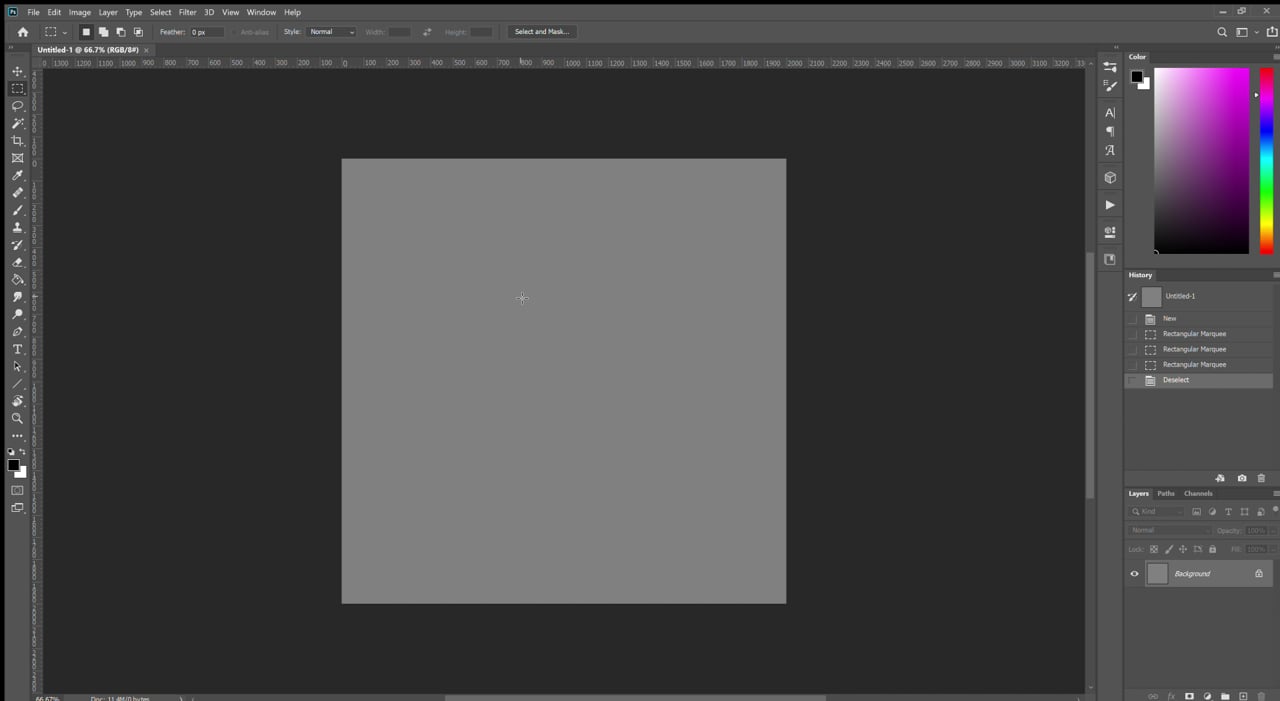Delete current history state with trash icon
The width and height of the screenshot is (1280, 701).
click(1261, 479)
